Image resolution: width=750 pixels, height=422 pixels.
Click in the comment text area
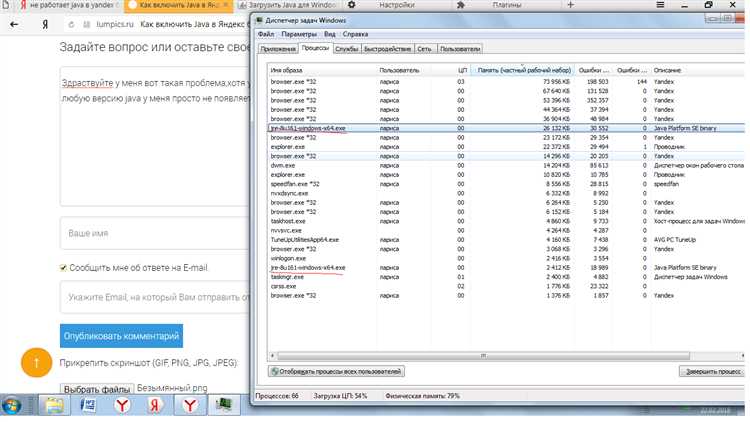154,136
